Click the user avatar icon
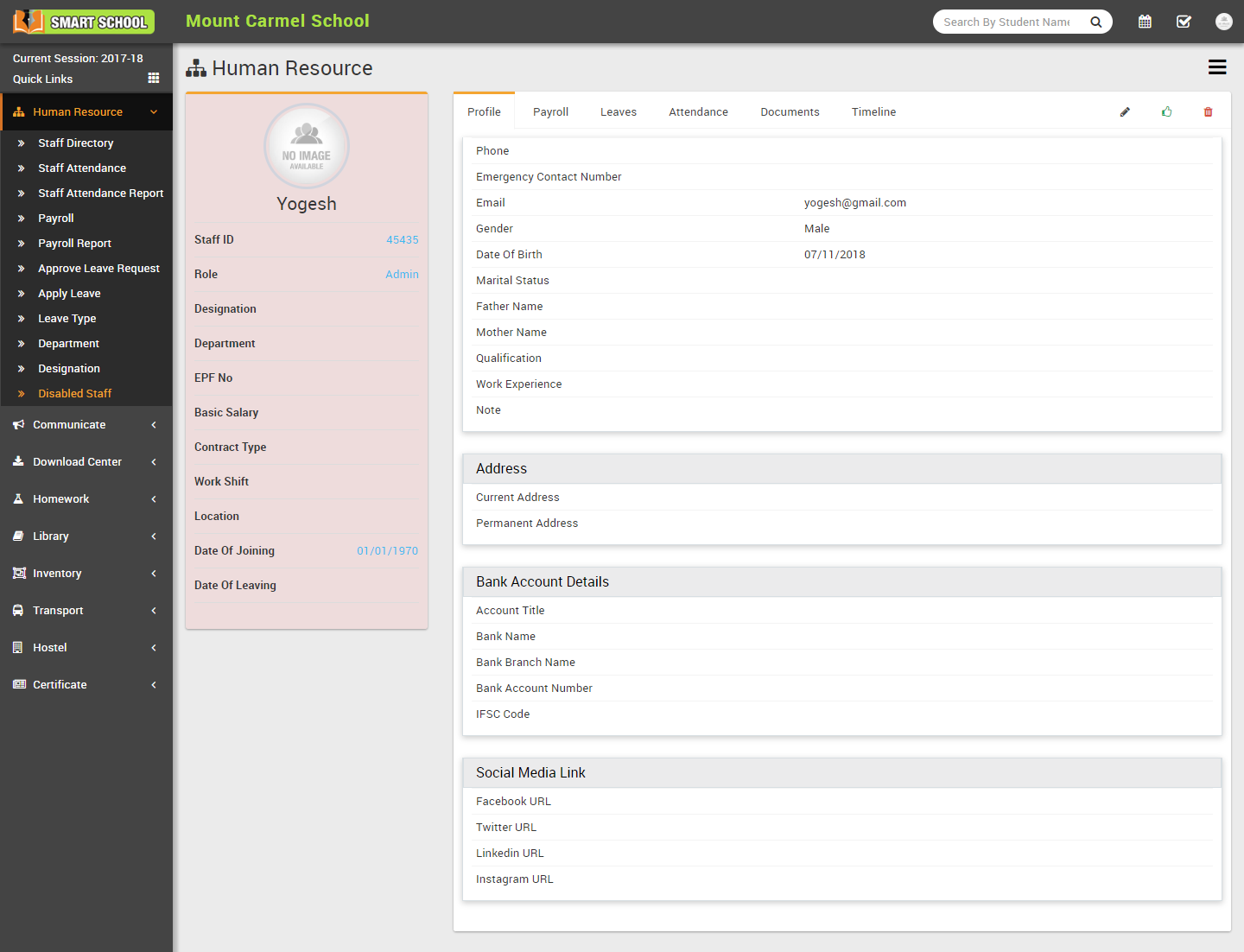Viewport: 1244px width, 952px height. pos(1223,22)
